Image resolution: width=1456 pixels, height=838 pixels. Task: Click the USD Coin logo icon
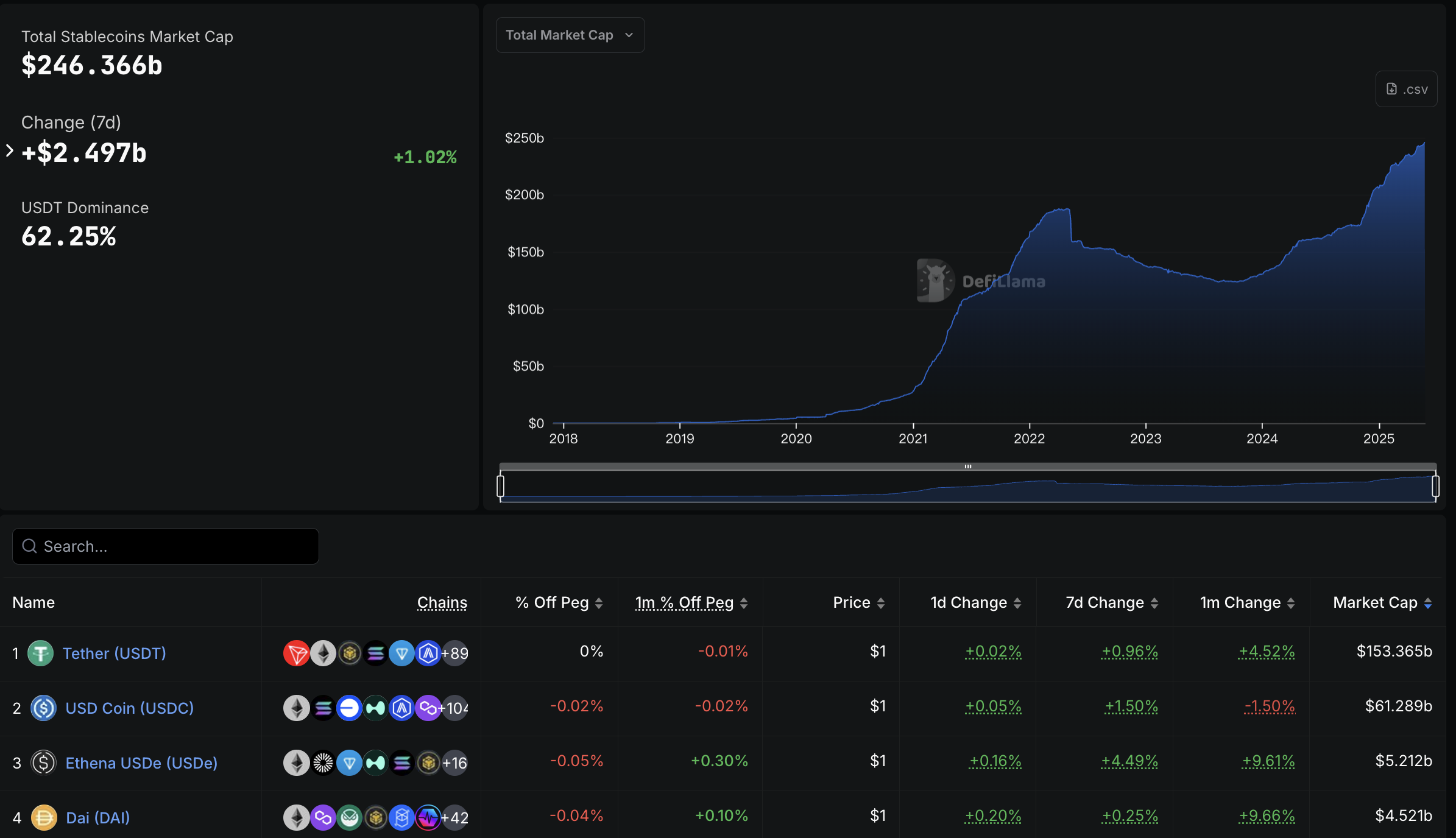tap(43, 708)
